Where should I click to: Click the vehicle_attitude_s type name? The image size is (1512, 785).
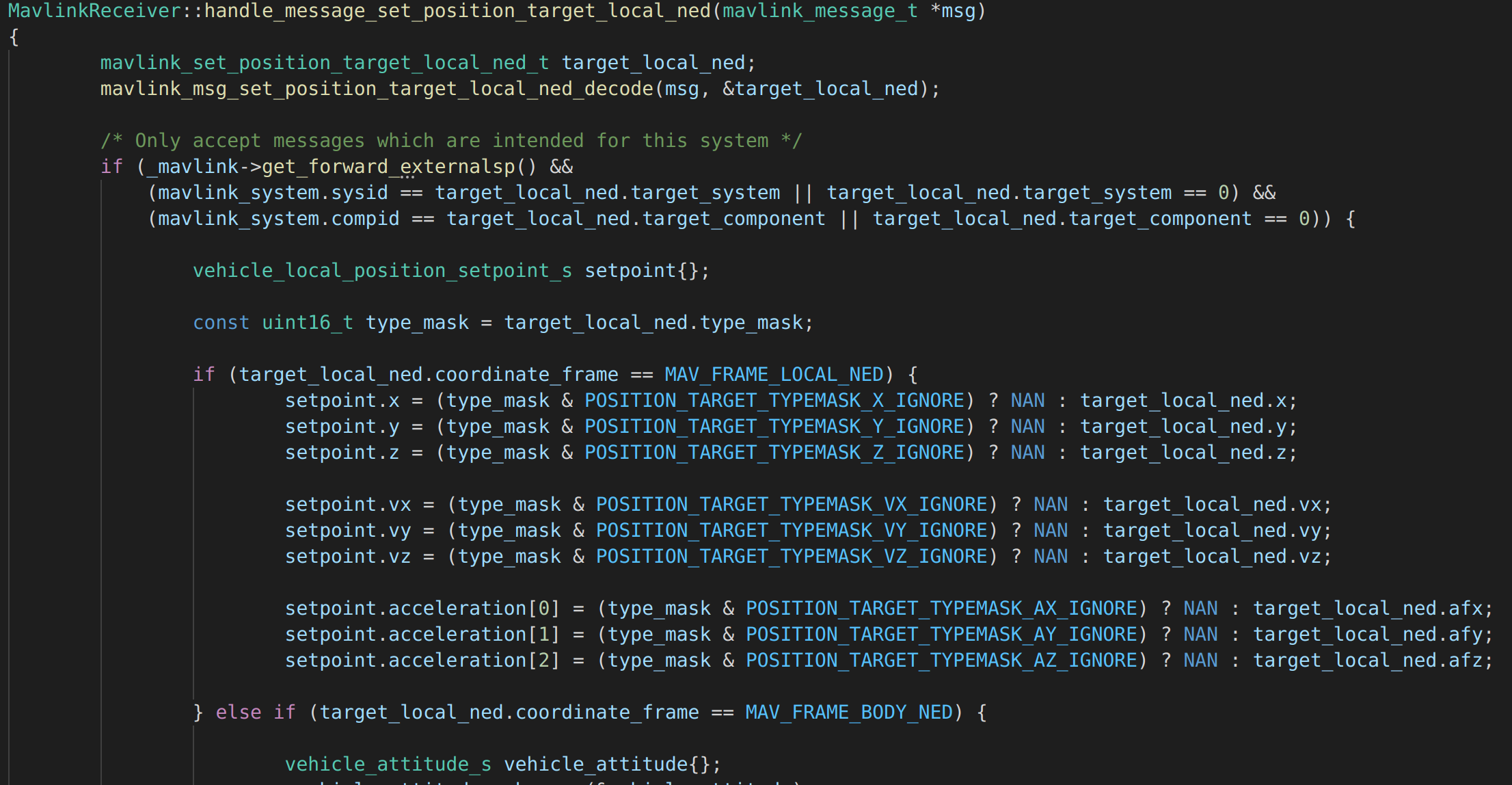[388, 764]
